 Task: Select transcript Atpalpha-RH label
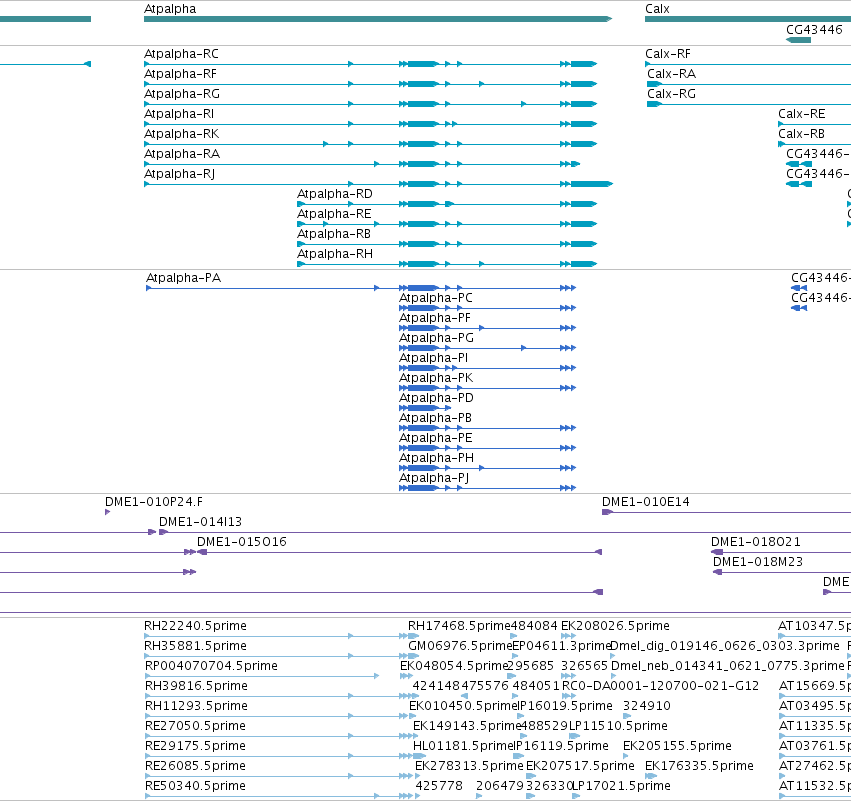point(335,254)
